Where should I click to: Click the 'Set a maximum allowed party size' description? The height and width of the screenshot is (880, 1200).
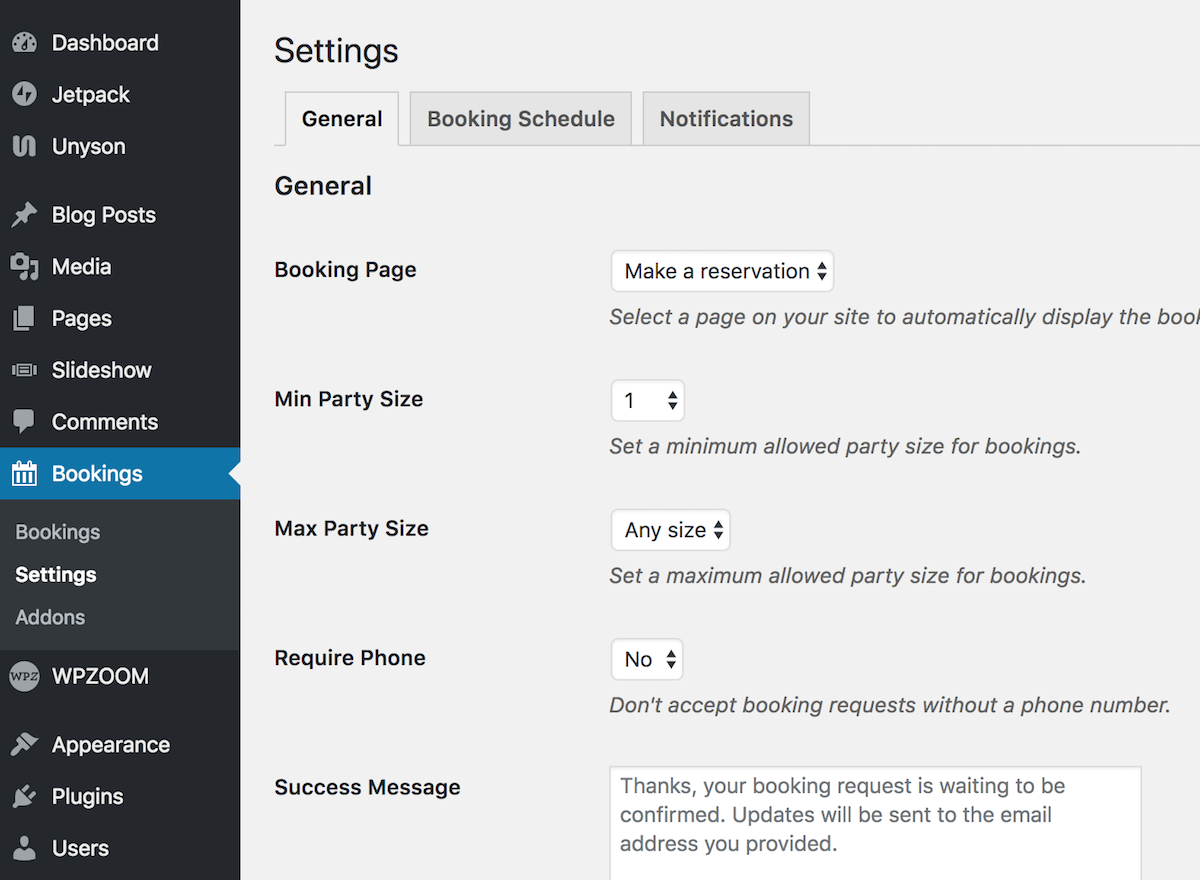tap(847, 576)
